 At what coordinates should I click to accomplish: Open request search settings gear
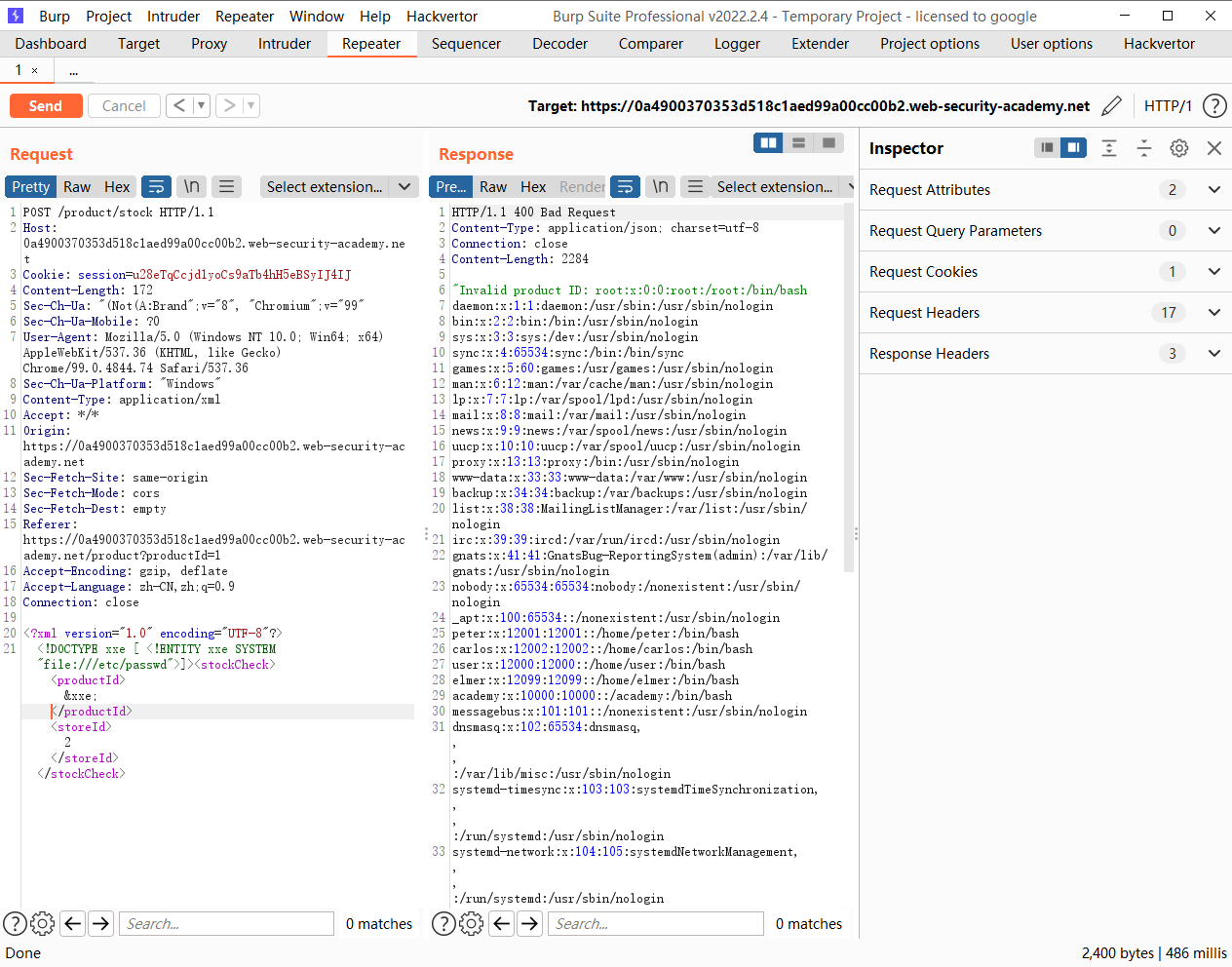pos(42,923)
